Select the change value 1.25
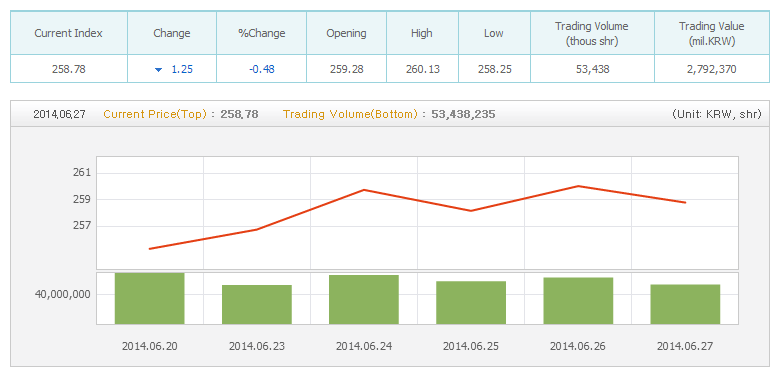 [182, 69]
